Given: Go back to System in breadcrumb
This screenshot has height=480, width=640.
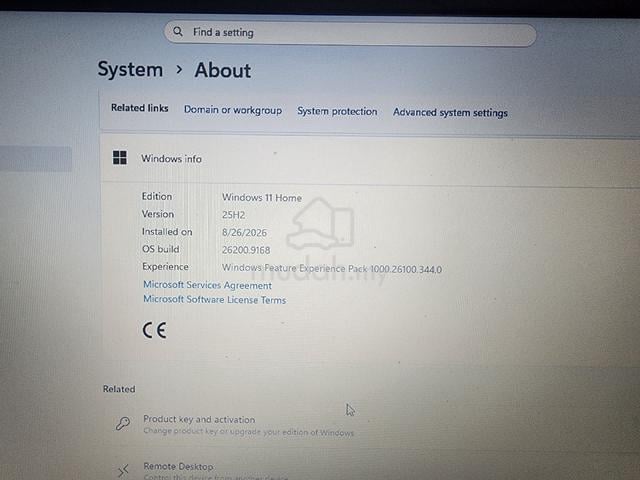Looking at the screenshot, I should click(130, 69).
